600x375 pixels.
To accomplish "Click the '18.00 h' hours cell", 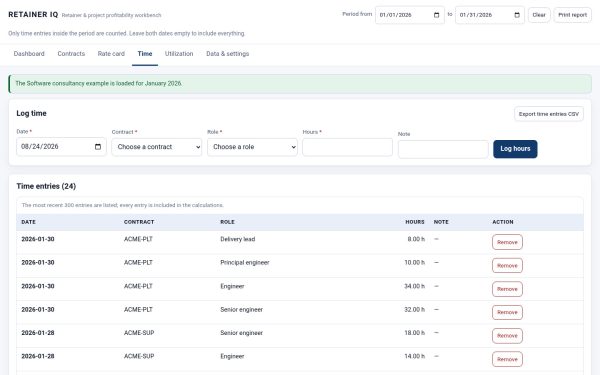I will click(x=414, y=333).
